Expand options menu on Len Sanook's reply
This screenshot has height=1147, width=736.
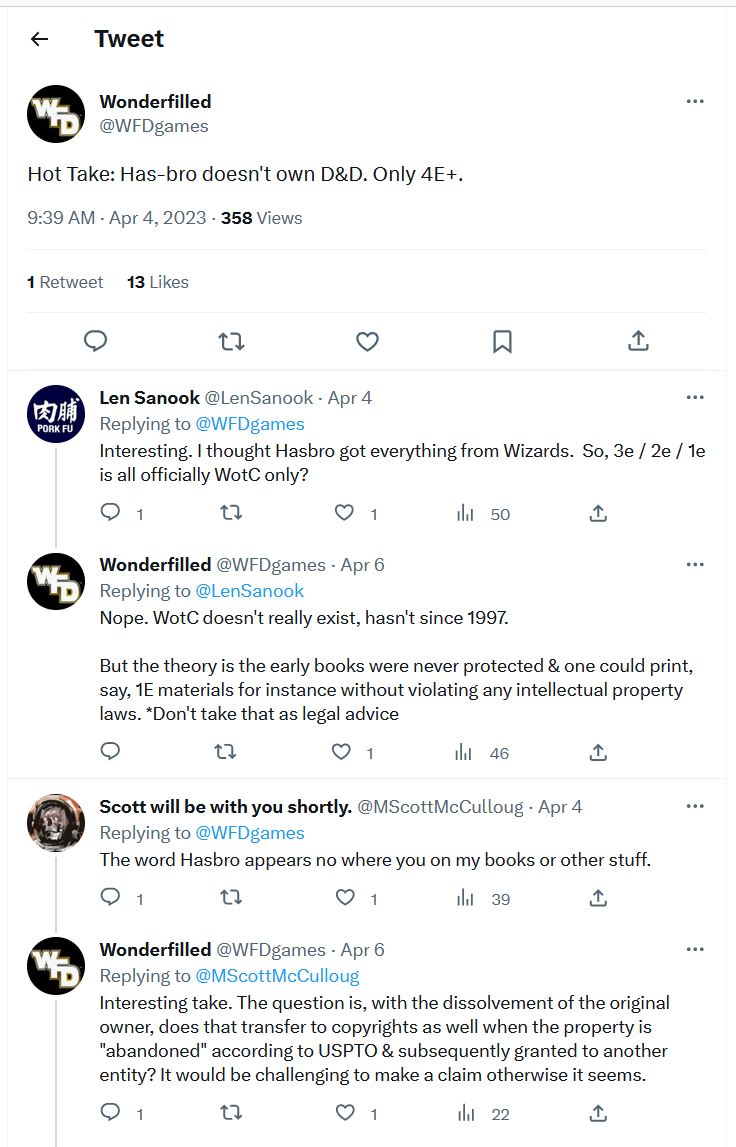[x=695, y=397]
